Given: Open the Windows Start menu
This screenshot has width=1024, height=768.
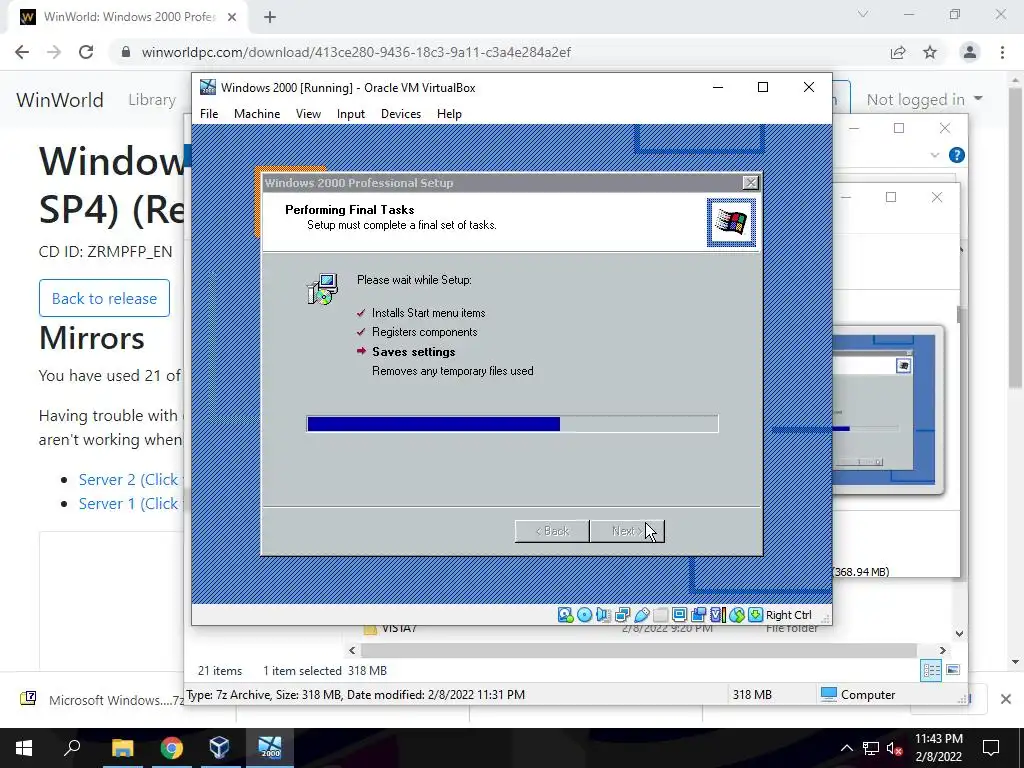Looking at the screenshot, I should pyautogui.click(x=24, y=748).
